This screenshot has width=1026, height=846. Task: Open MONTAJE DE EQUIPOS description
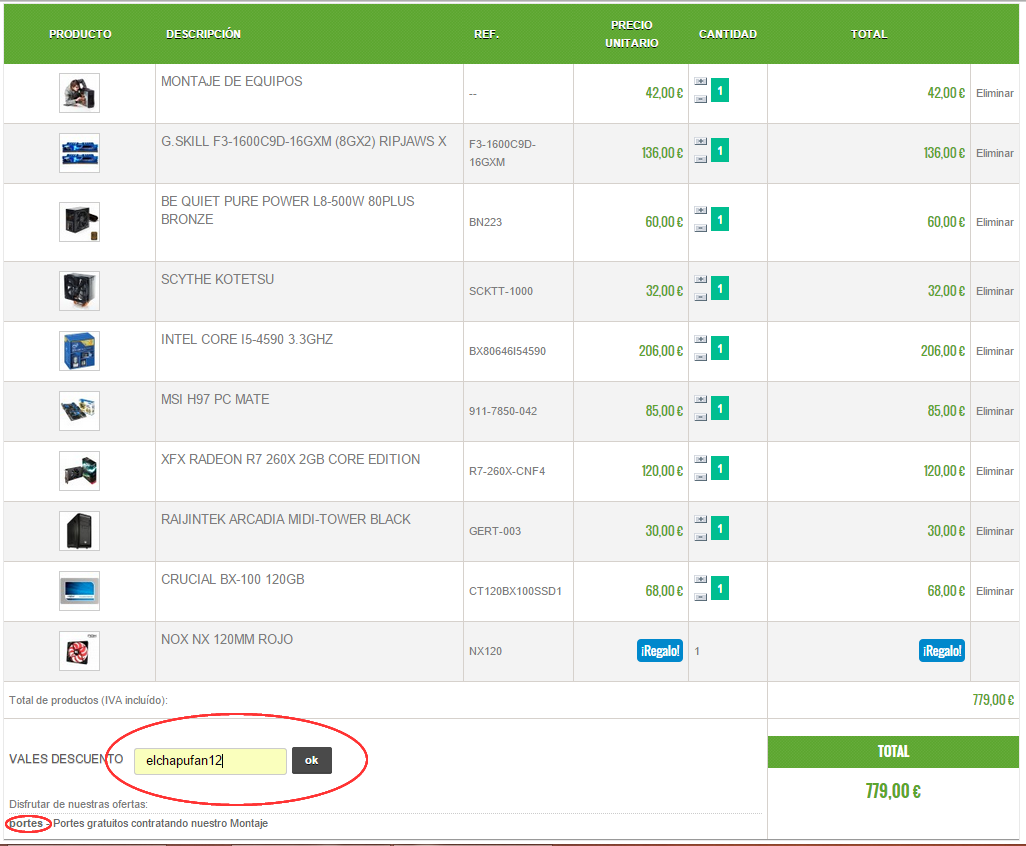coord(232,81)
